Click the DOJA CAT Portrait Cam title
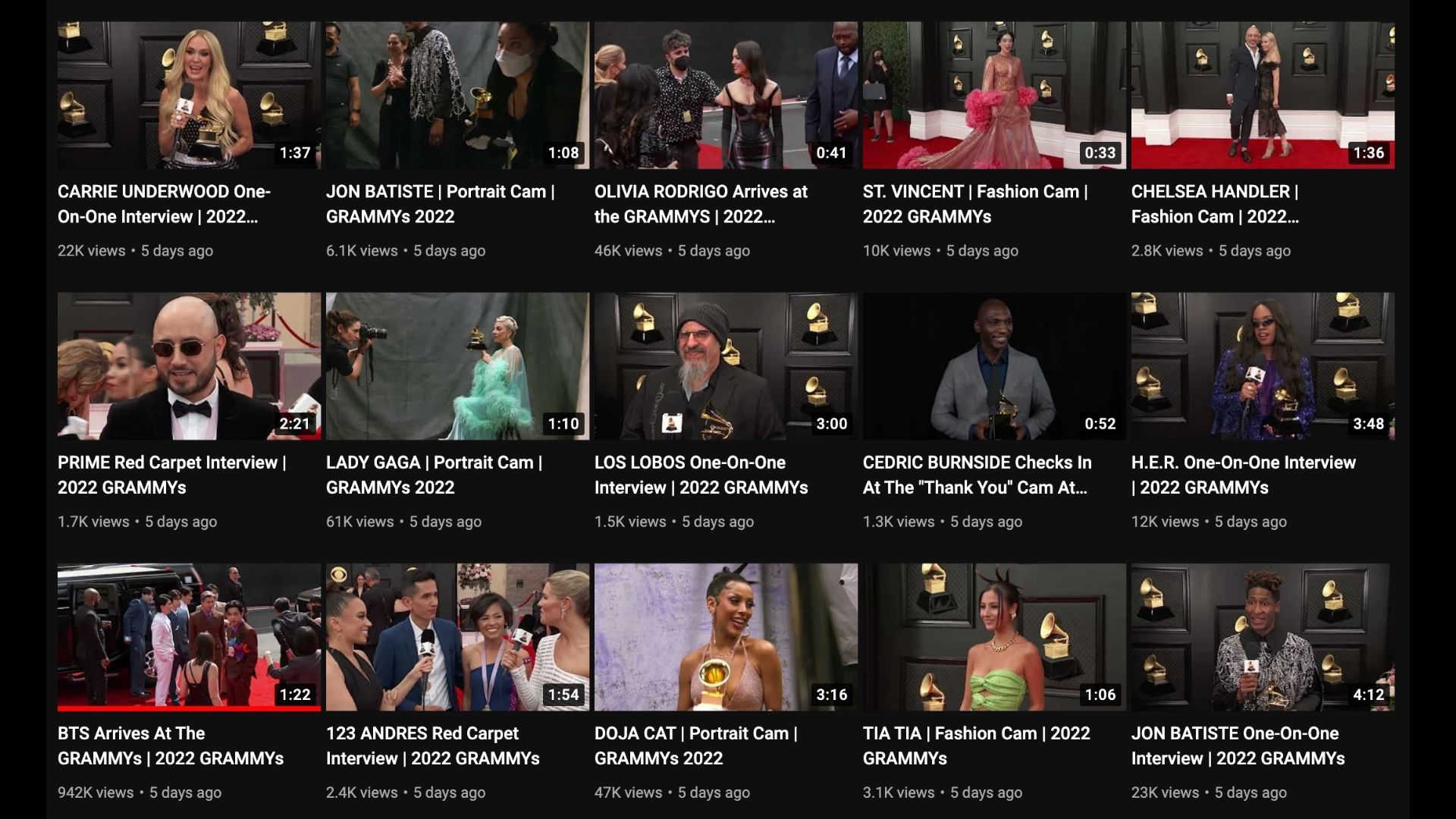Image resolution: width=1456 pixels, height=819 pixels. click(x=696, y=745)
